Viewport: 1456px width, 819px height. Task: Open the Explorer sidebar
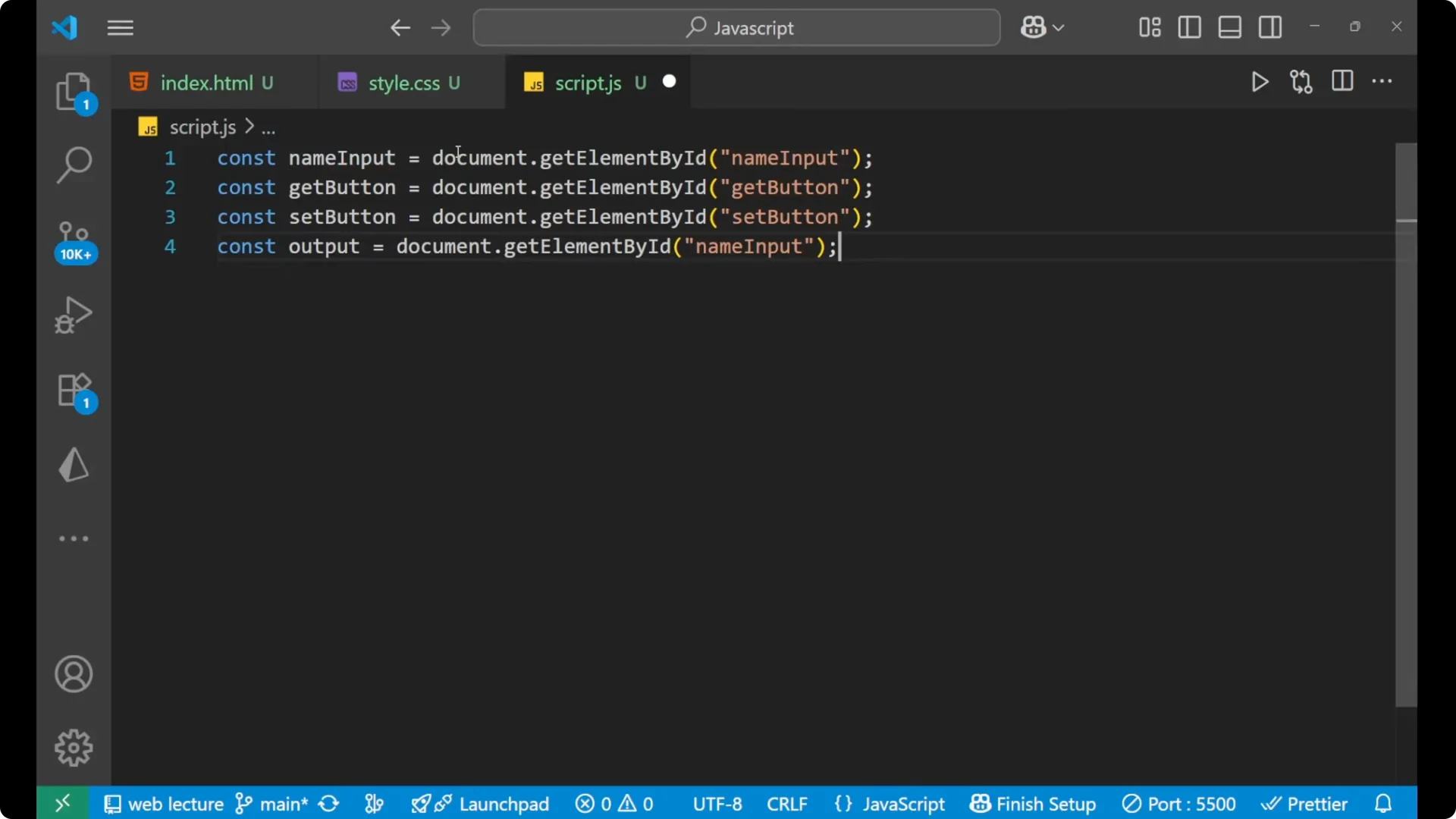coord(74,91)
